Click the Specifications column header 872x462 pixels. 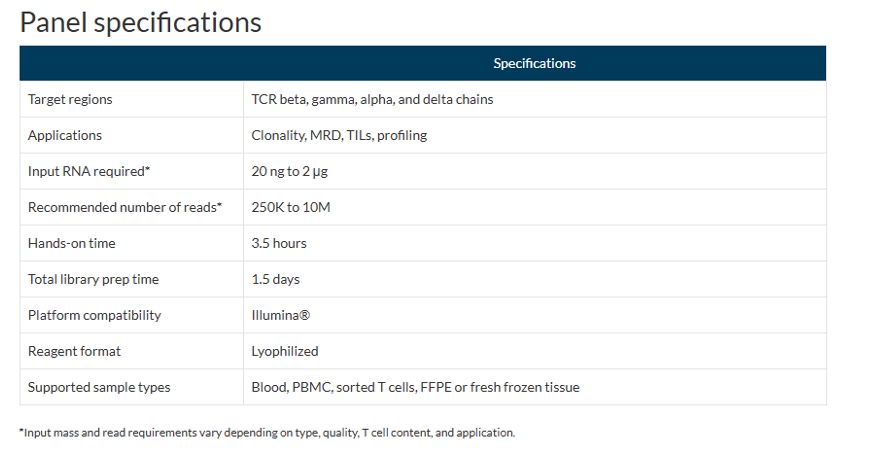tap(534, 63)
